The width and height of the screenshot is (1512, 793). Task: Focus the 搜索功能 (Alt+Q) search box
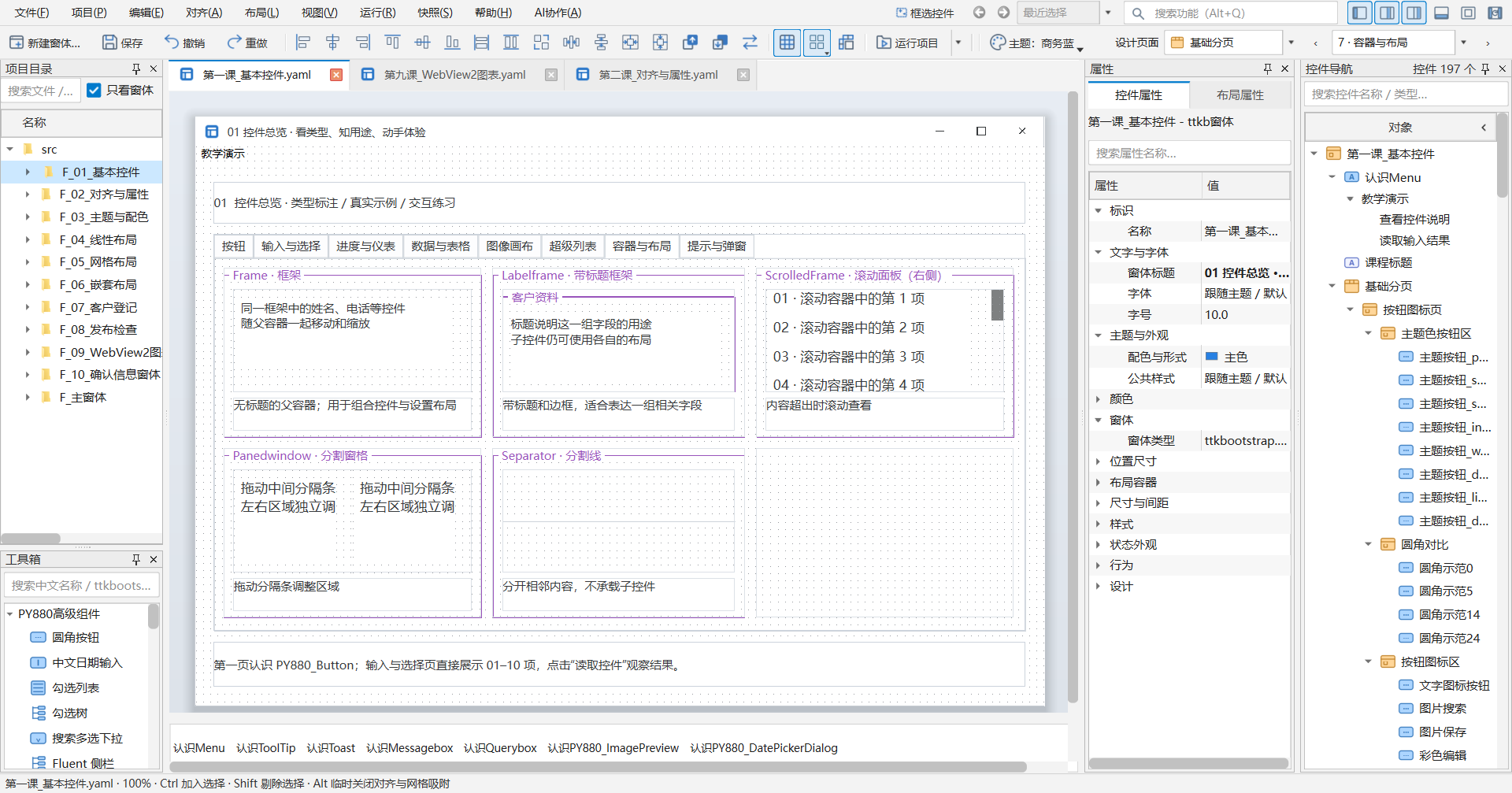tap(1231, 13)
